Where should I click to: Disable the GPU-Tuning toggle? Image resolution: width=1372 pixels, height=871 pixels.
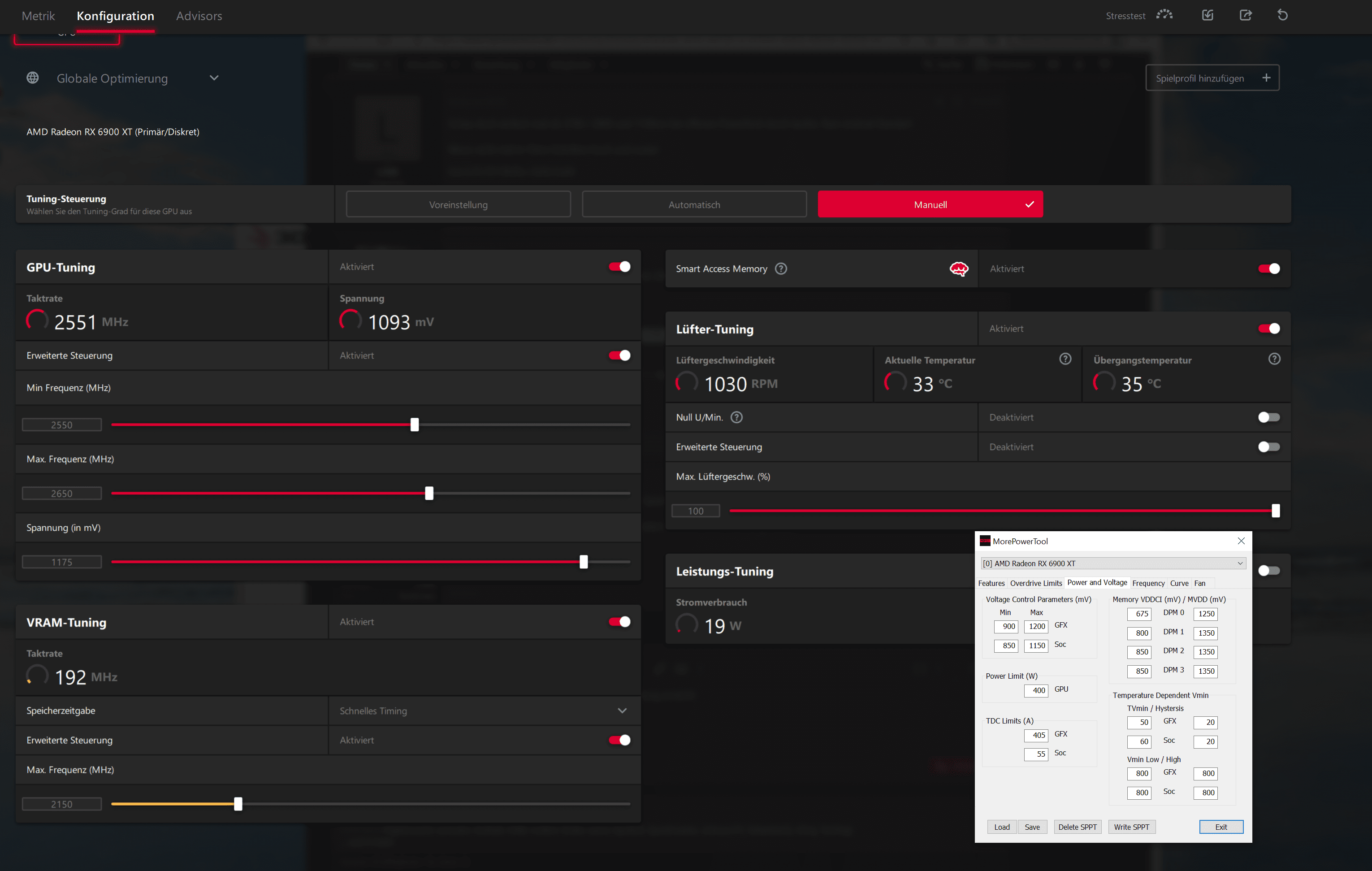[619, 267]
